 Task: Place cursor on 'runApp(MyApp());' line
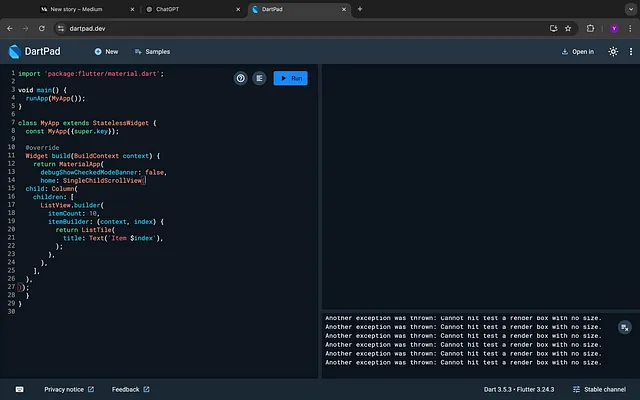click(x=56, y=98)
